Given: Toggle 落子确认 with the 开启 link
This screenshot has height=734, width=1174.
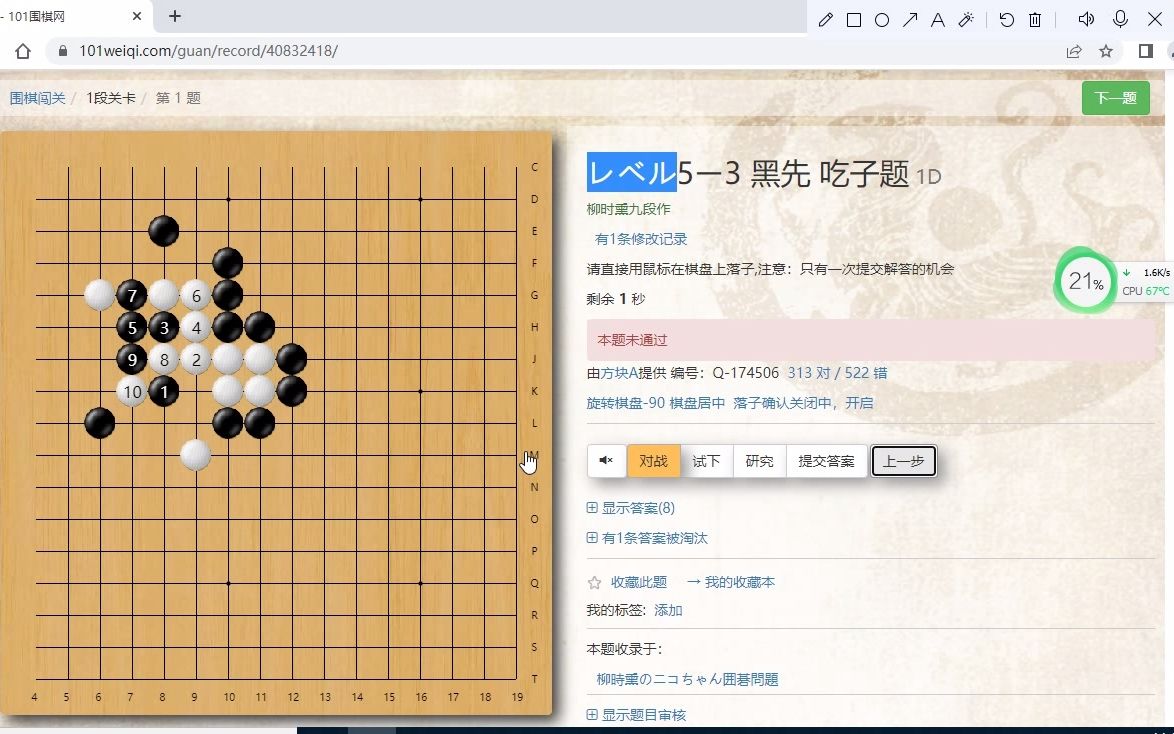Looking at the screenshot, I should (x=860, y=403).
